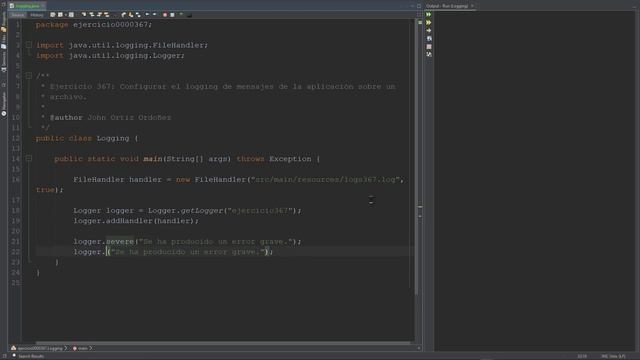Maximize the editor window button
The image size is (640, 360).
tap(419, 6)
